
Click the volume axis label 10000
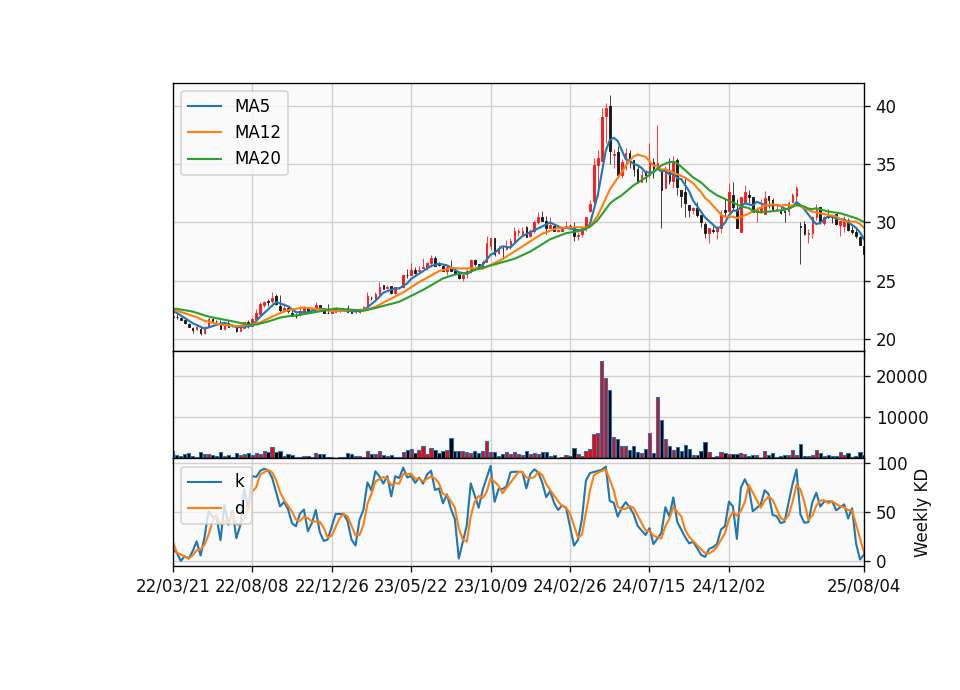click(x=902, y=418)
